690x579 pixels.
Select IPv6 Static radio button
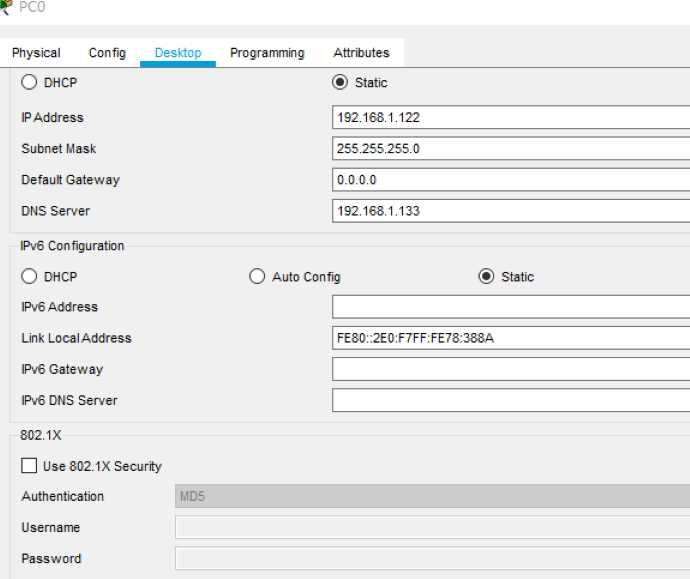pyautogui.click(x=486, y=276)
